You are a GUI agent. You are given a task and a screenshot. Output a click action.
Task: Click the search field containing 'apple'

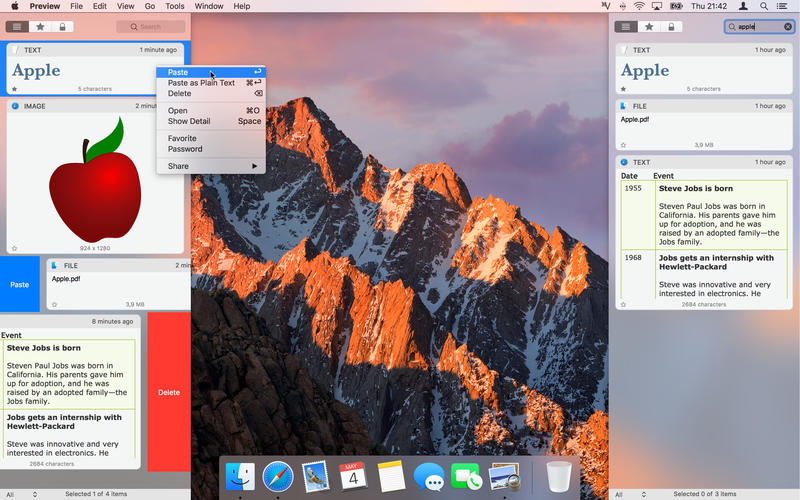pyautogui.click(x=759, y=27)
